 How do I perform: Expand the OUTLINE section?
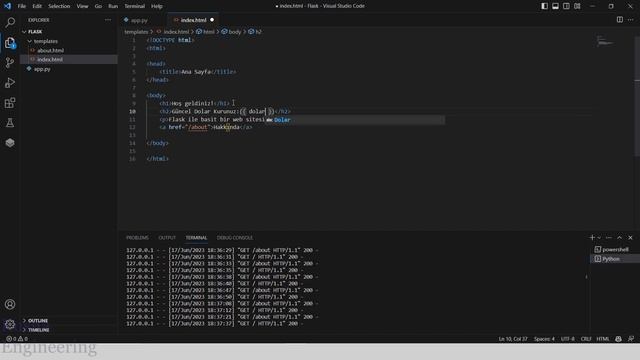[69, 320]
